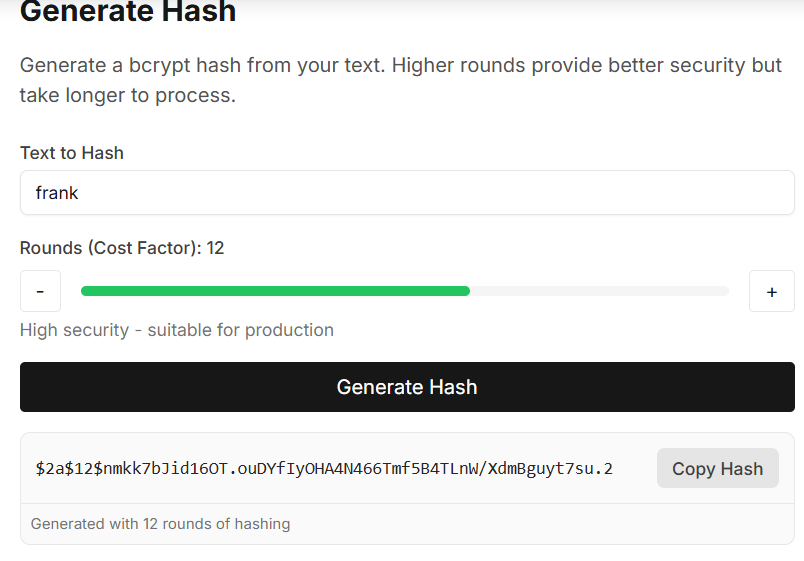Click the "Rounds (Cost Factor): 12" label
This screenshot has height=561, width=804.
pos(122,248)
